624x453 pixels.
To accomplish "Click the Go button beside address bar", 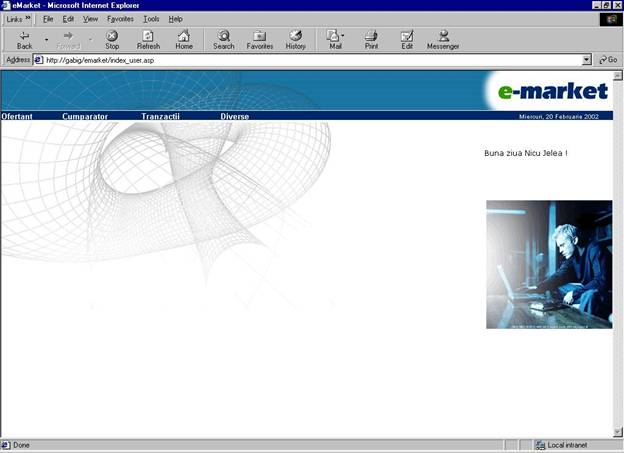I will click(x=608, y=60).
